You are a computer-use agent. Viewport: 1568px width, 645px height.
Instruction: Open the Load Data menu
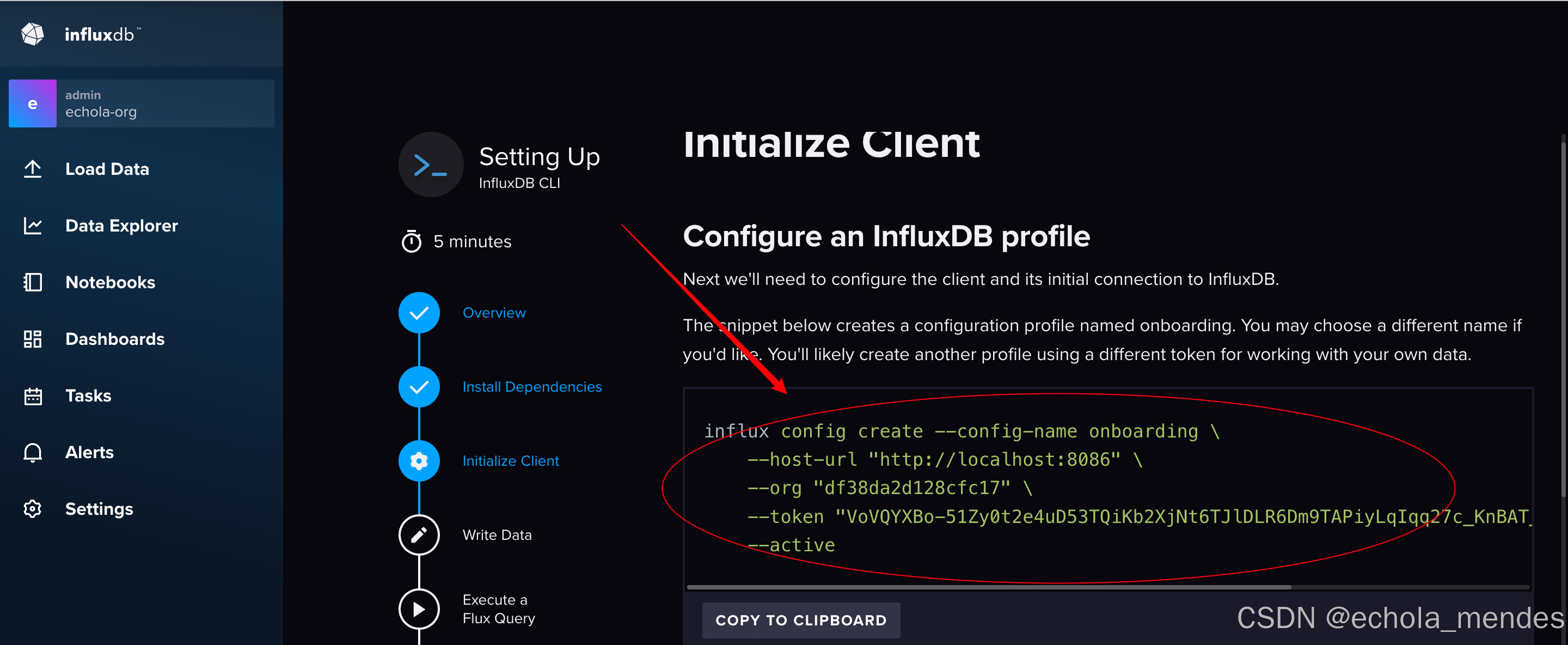tap(107, 169)
